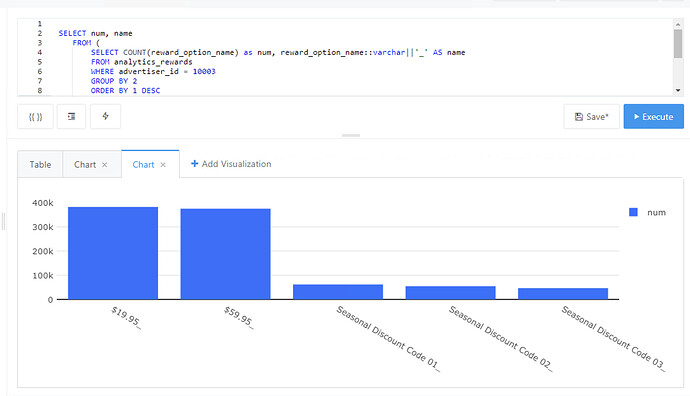
Task: Click the editor/results resize handle
Action: (x=351, y=135)
